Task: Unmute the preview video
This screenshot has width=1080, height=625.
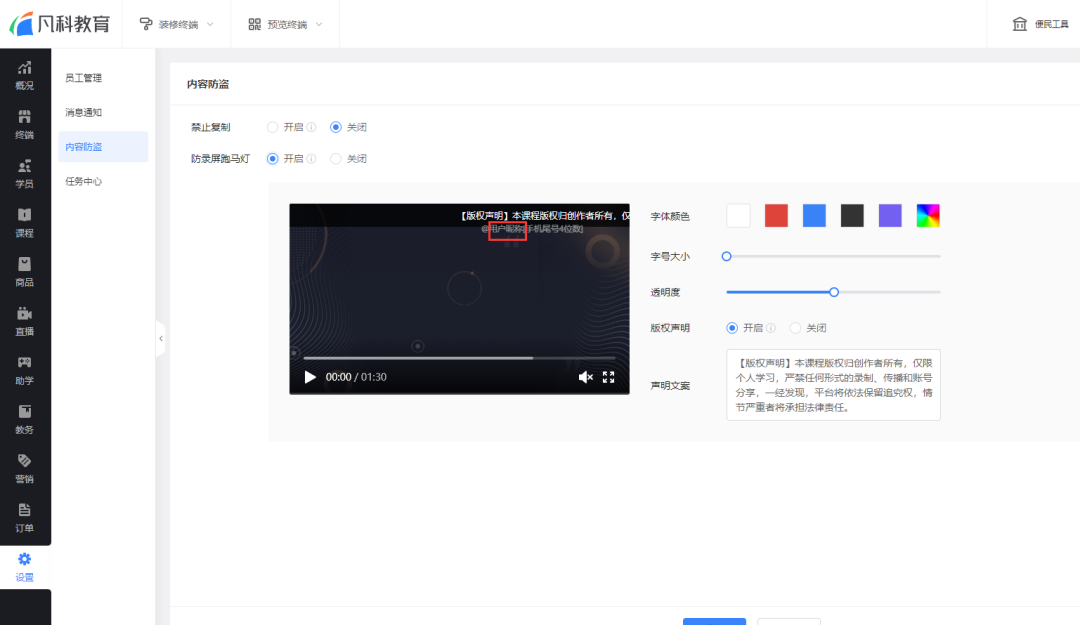Action: 585,378
